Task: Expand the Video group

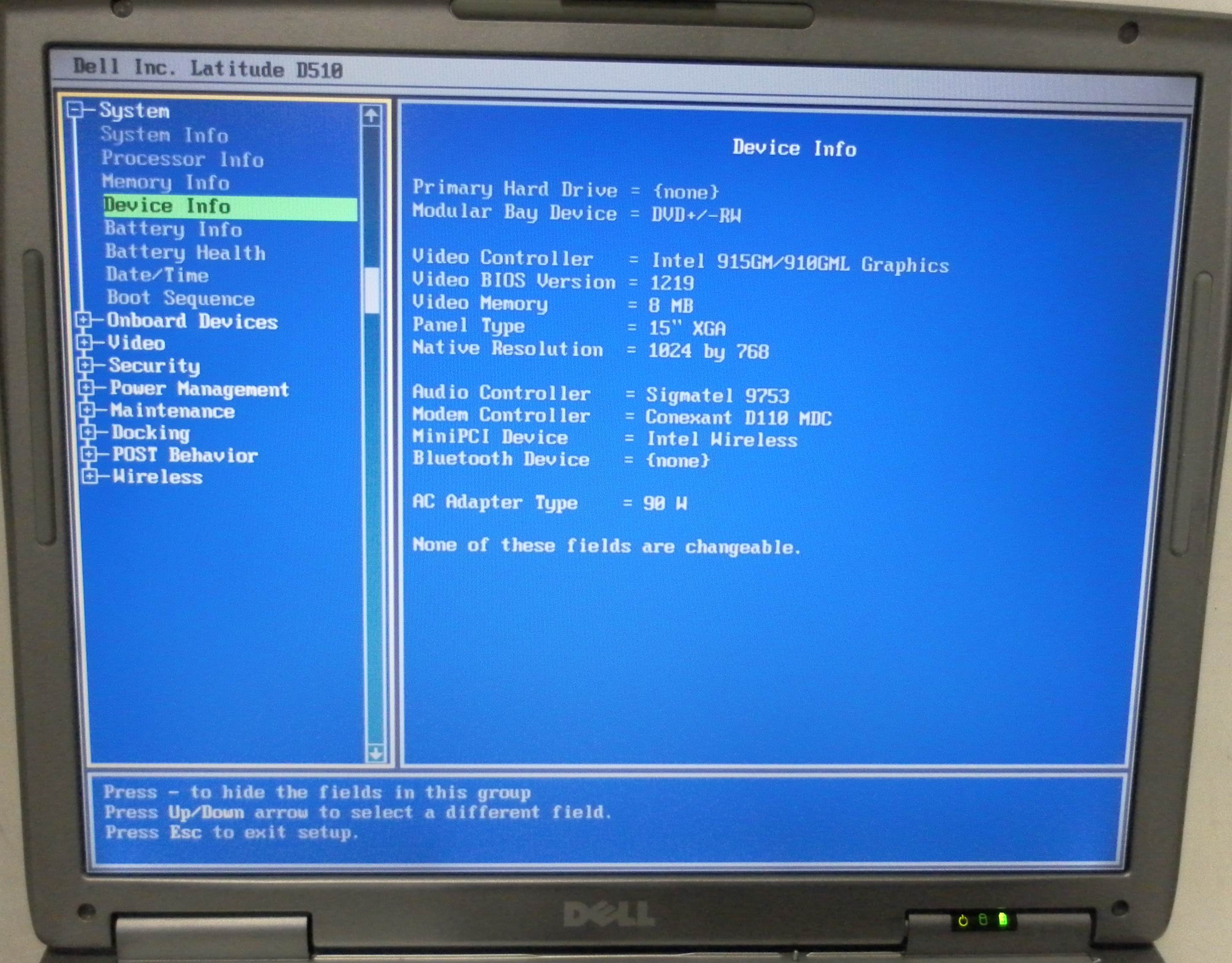Action: coord(84,342)
